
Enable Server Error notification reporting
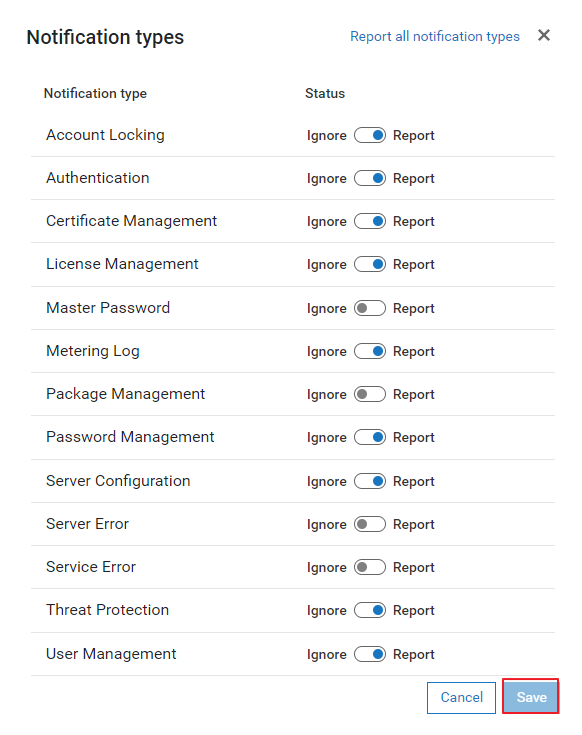370,524
